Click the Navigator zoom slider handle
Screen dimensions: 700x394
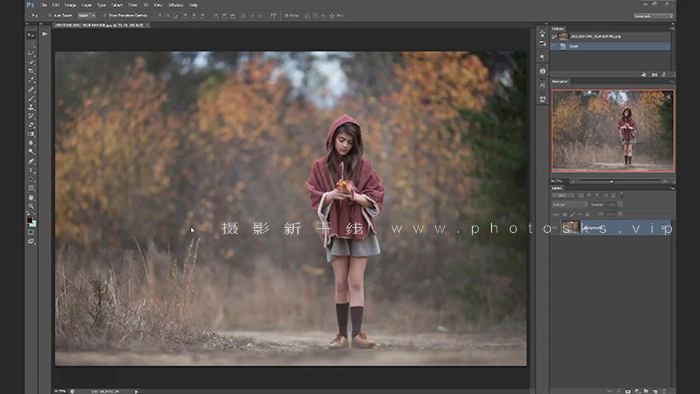coord(612,182)
